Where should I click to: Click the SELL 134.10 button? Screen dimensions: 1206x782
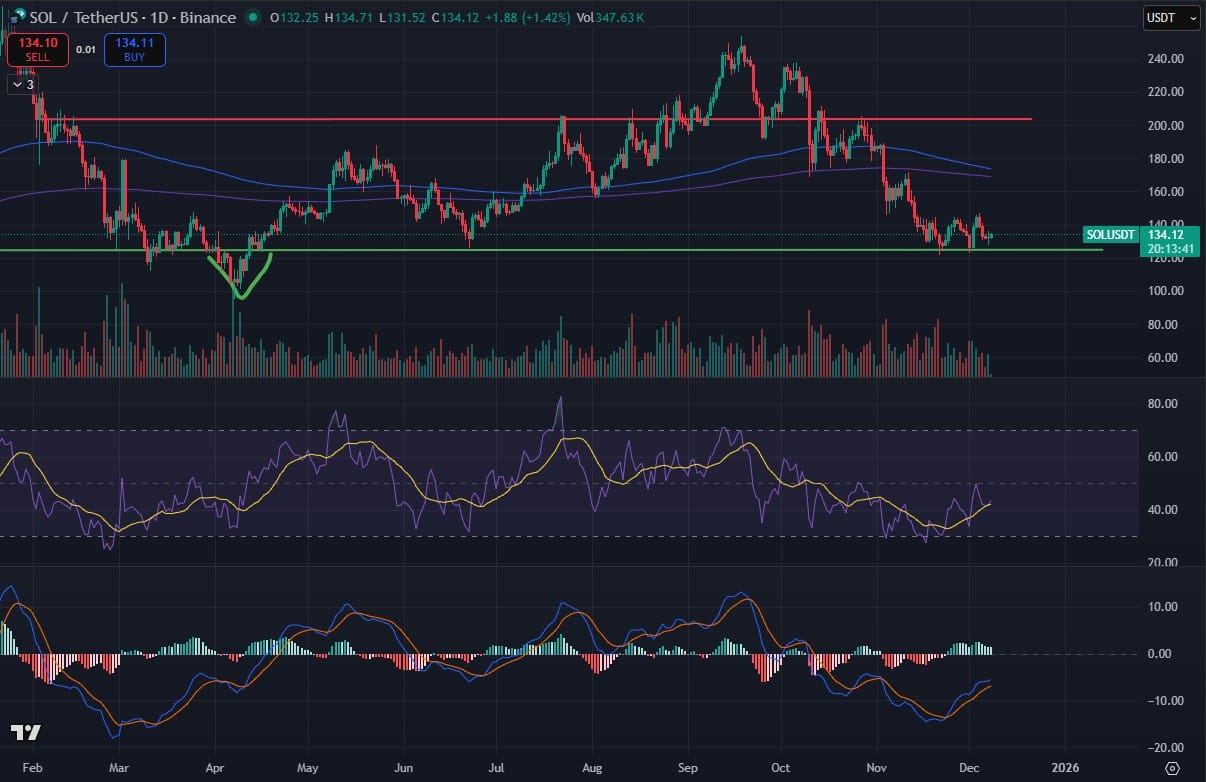pos(38,49)
